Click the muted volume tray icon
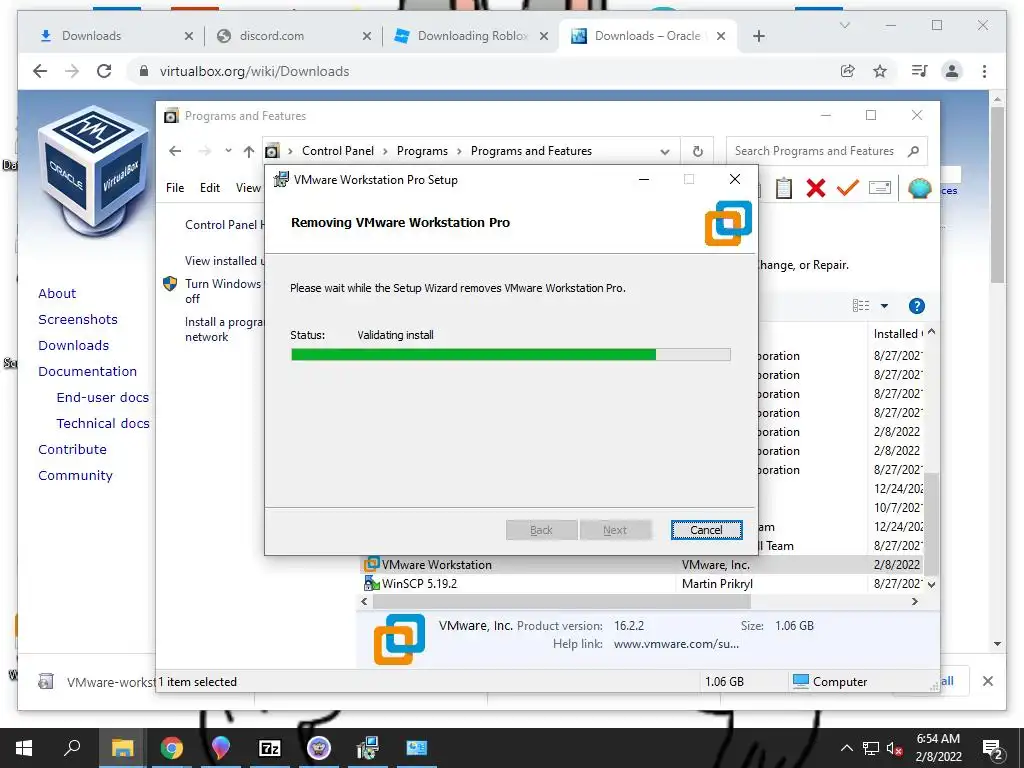Image resolution: width=1024 pixels, height=768 pixels. tap(894, 748)
